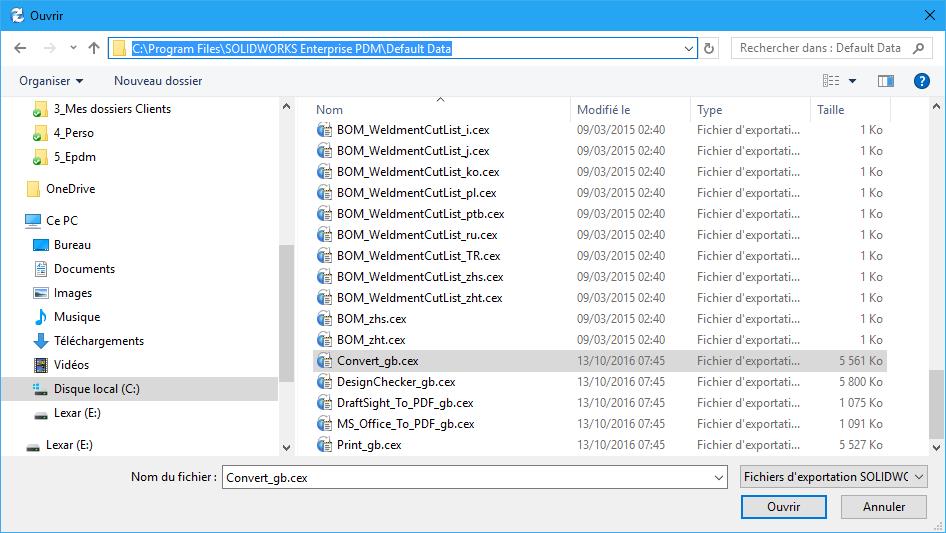Go to Bureau in the sidebar

[72, 245]
